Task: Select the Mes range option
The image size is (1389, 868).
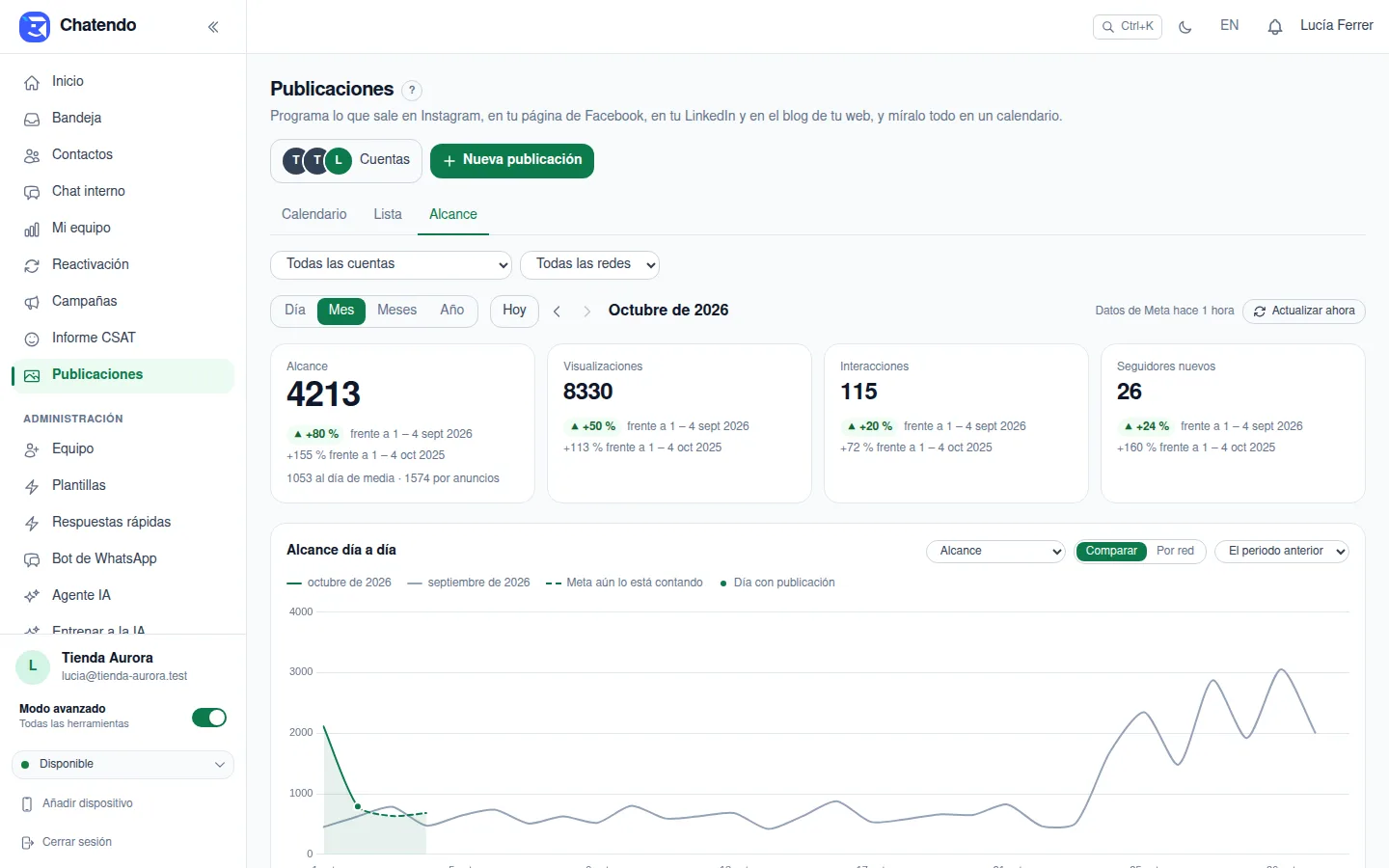Action: point(341,311)
